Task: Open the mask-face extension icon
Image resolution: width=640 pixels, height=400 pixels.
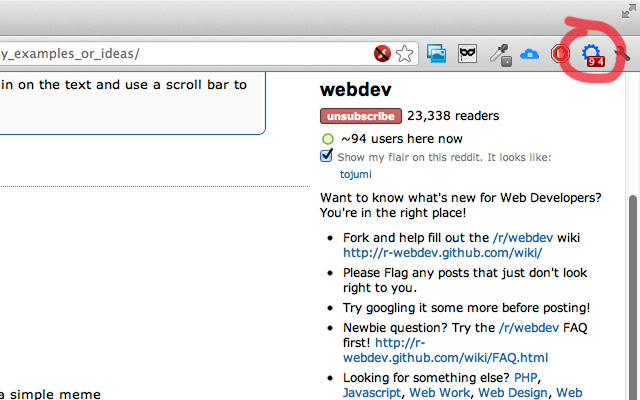Action: coord(467,53)
